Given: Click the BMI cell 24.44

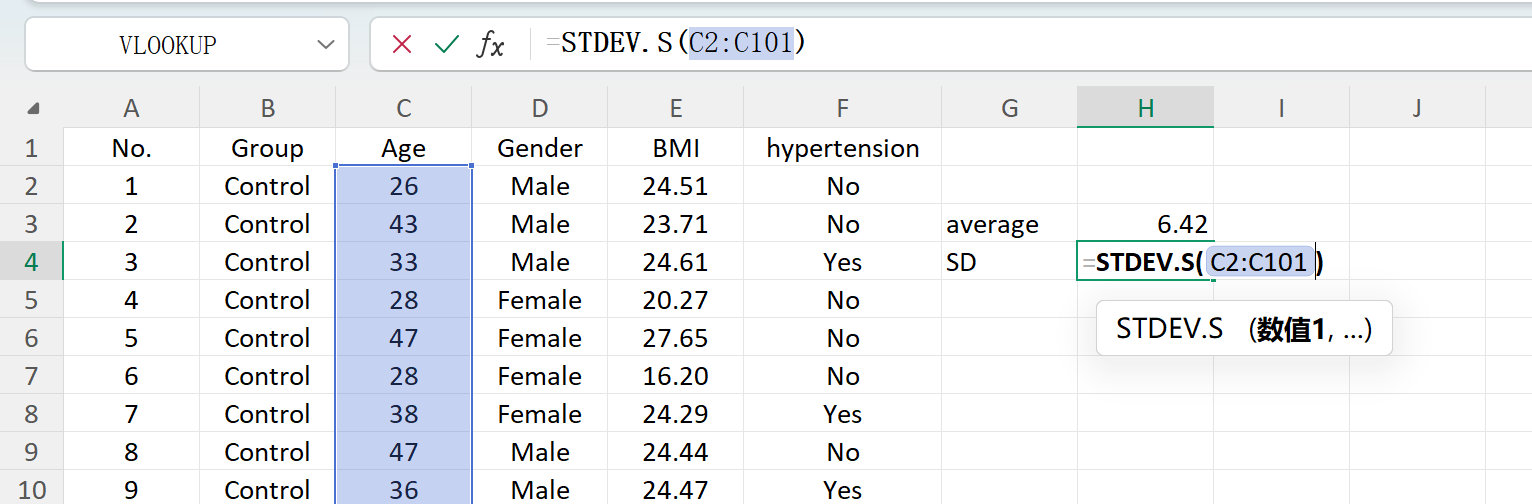Looking at the screenshot, I should coord(676,452).
